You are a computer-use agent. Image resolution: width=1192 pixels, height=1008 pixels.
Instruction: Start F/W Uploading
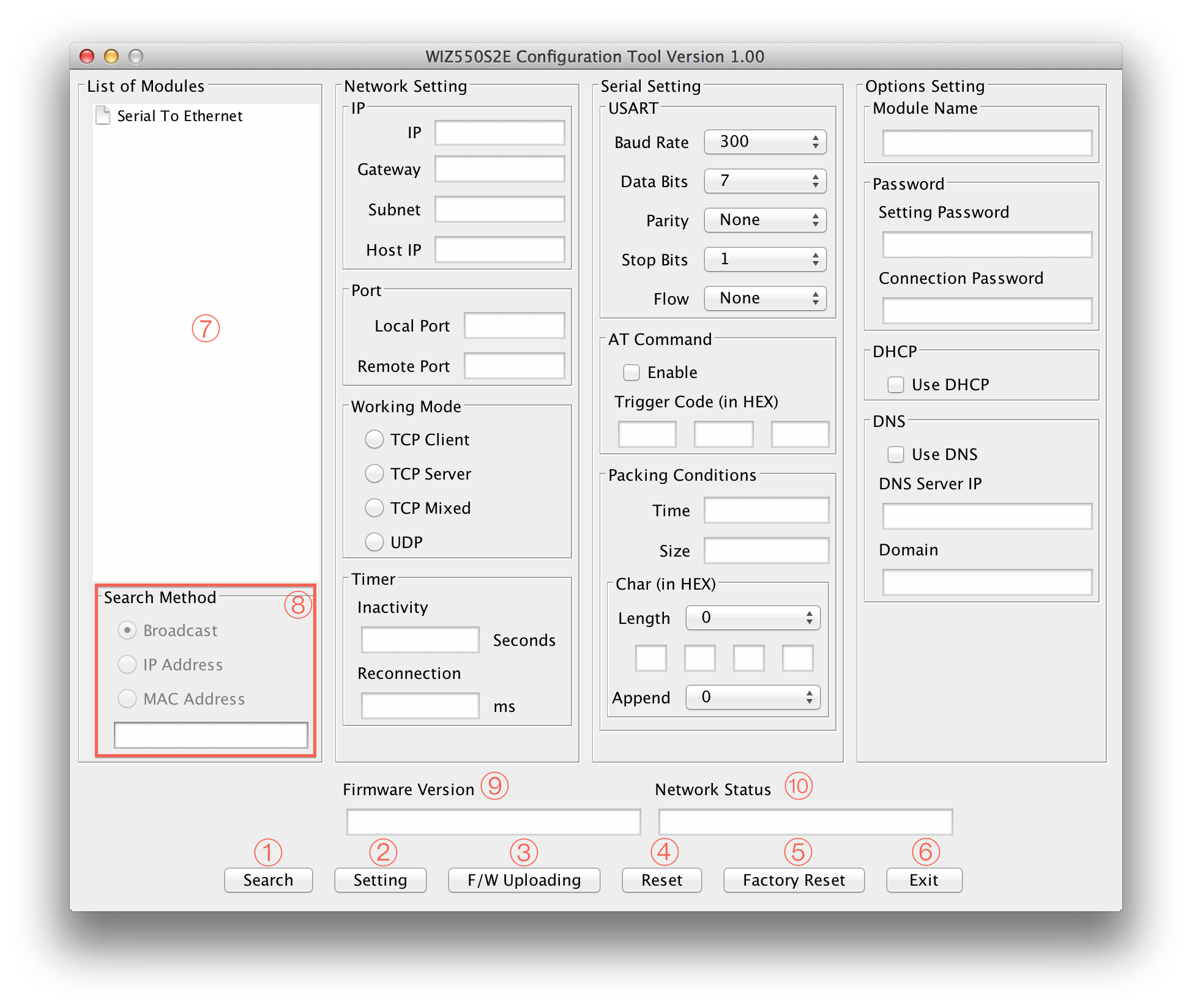[523, 880]
